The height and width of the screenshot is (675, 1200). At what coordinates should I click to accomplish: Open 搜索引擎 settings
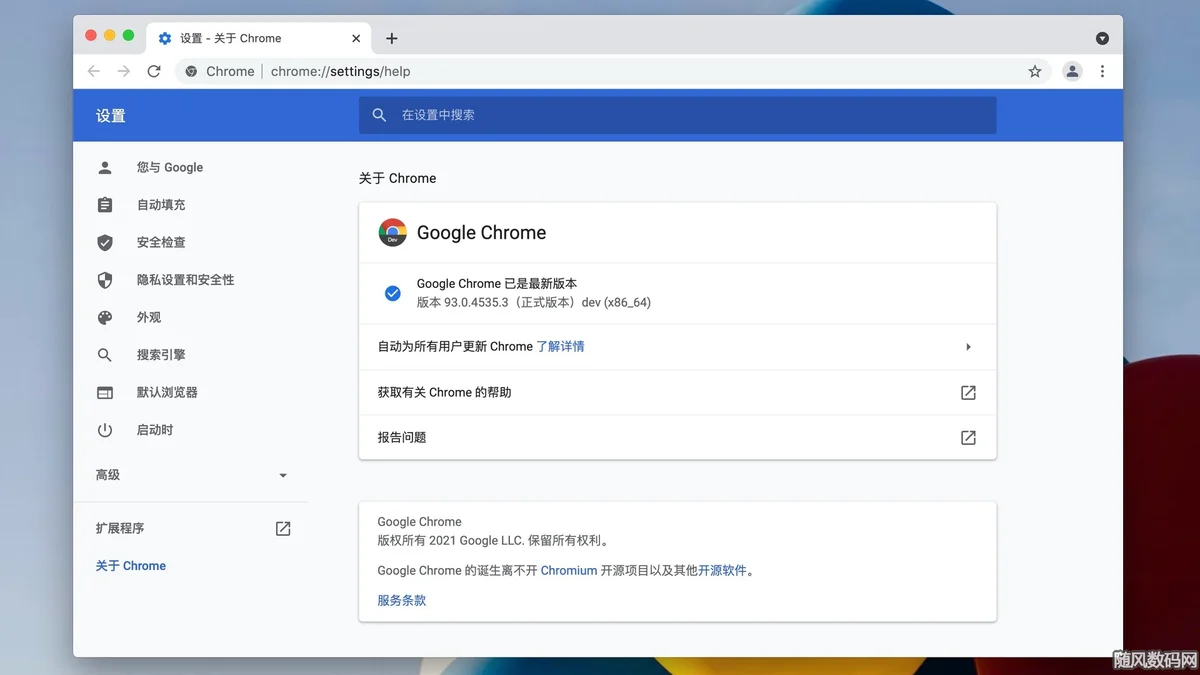pos(161,355)
